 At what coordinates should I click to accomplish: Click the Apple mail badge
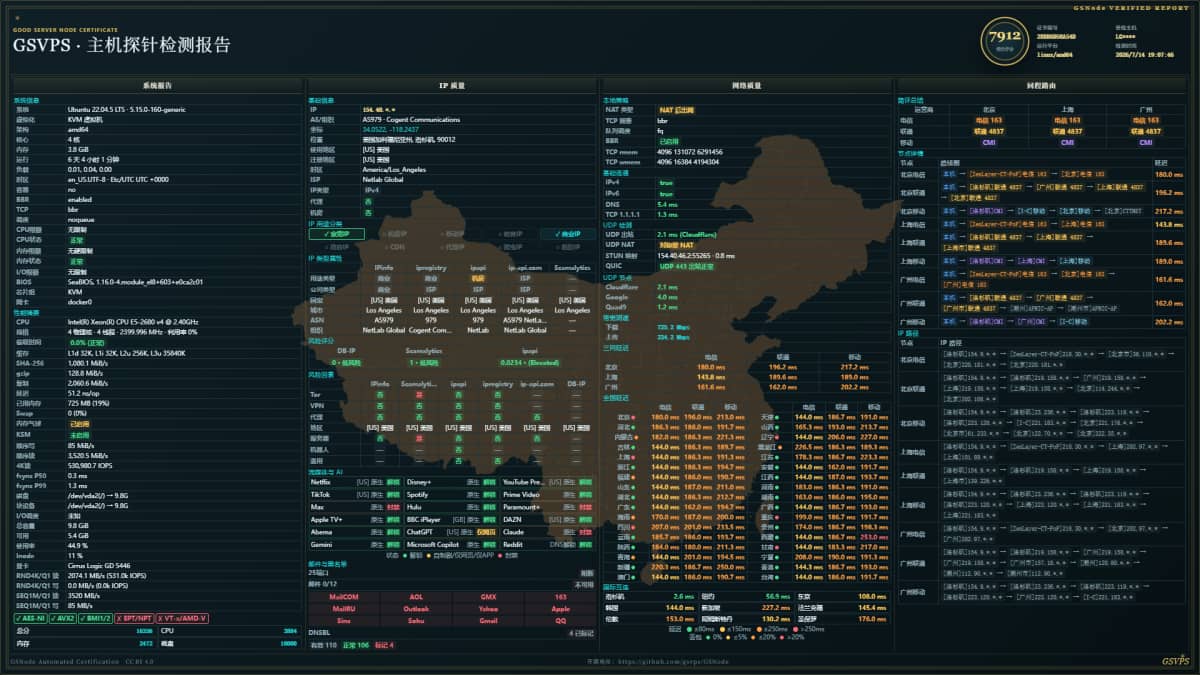(560, 608)
